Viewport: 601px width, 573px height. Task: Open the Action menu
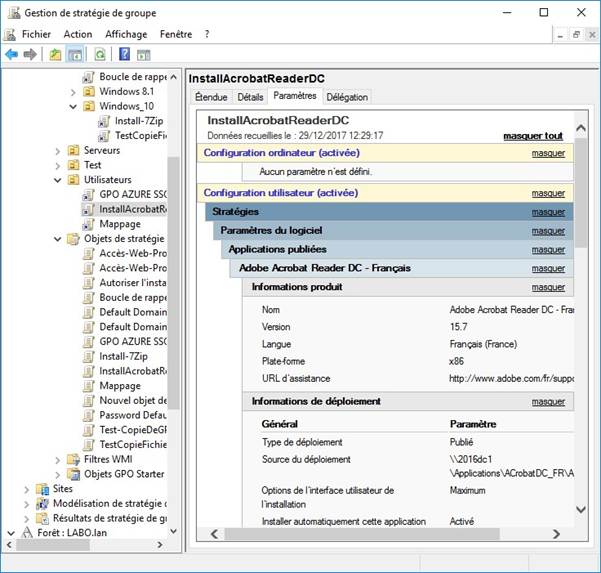pyautogui.click(x=78, y=34)
